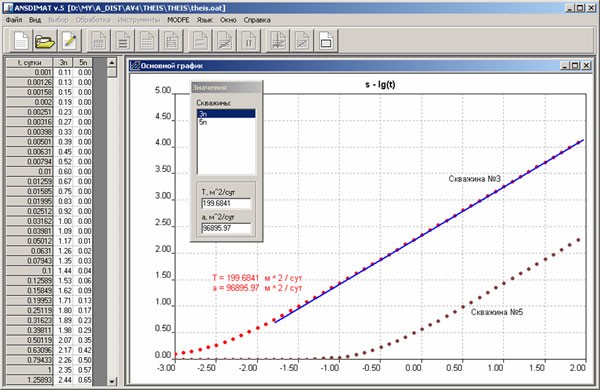Click the 3n column header
The width and height of the screenshot is (600, 390).
pos(63,62)
